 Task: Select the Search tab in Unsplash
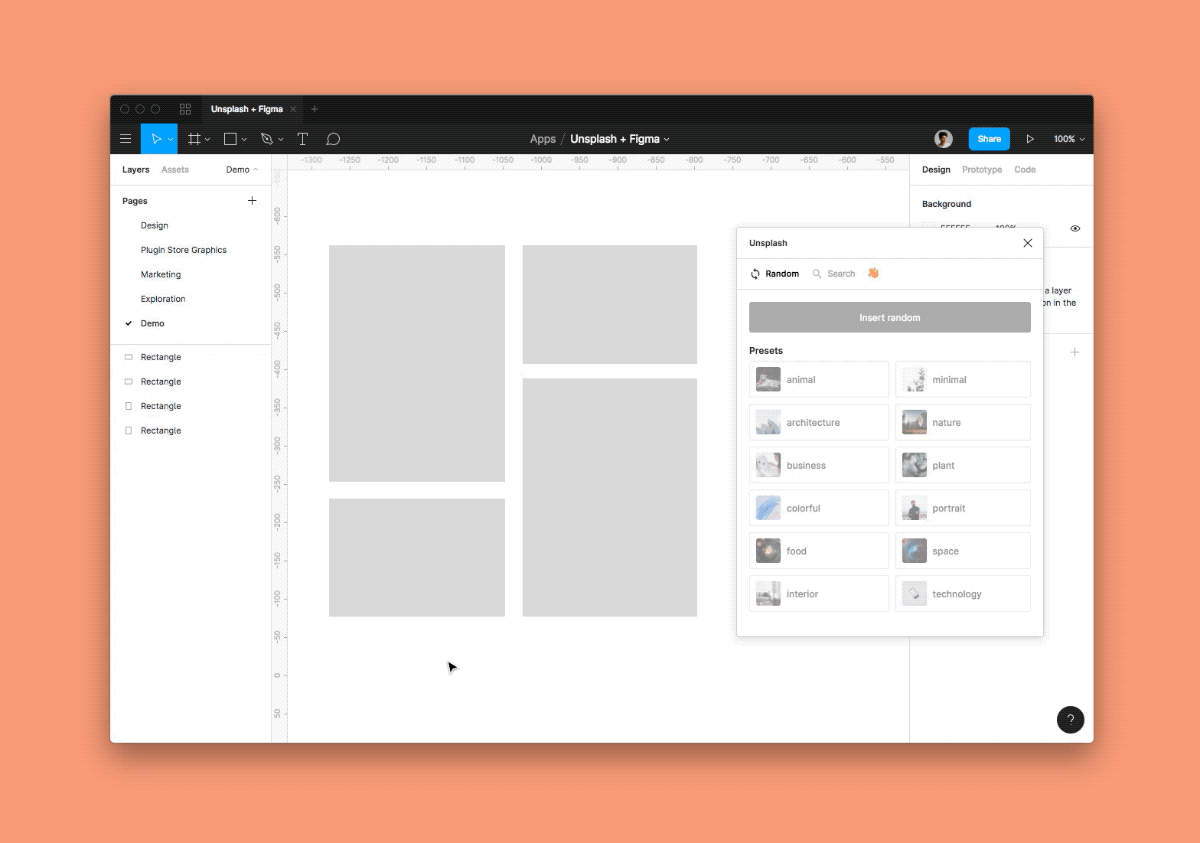[834, 273]
